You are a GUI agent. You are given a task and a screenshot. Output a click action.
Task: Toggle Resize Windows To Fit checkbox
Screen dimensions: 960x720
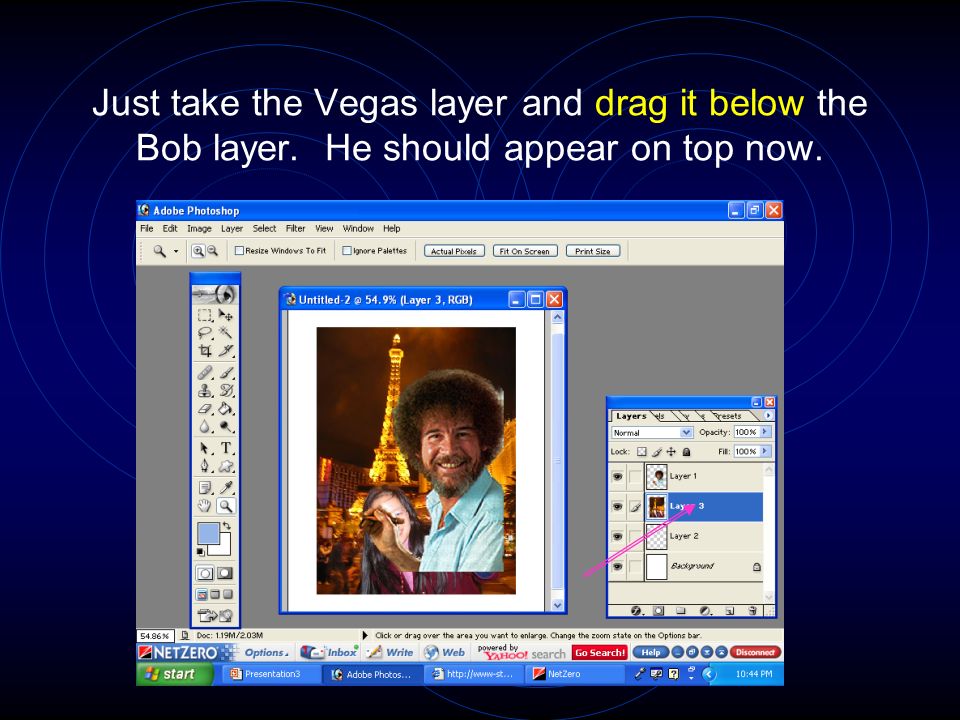(239, 250)
